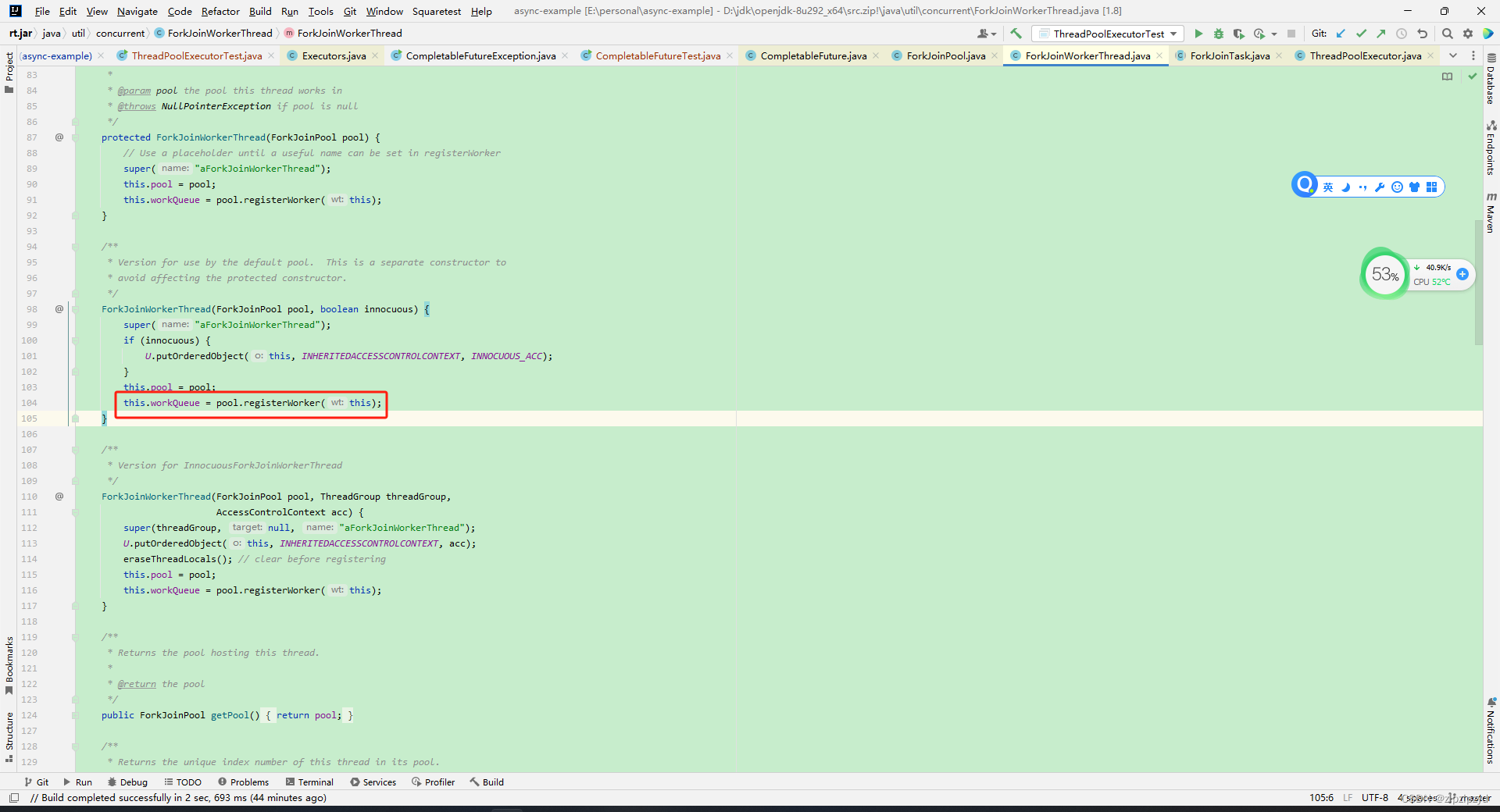Push commits via Git green arrow
The height and width of the screenshot is (812, 1500).
(x=1381, y=34)
